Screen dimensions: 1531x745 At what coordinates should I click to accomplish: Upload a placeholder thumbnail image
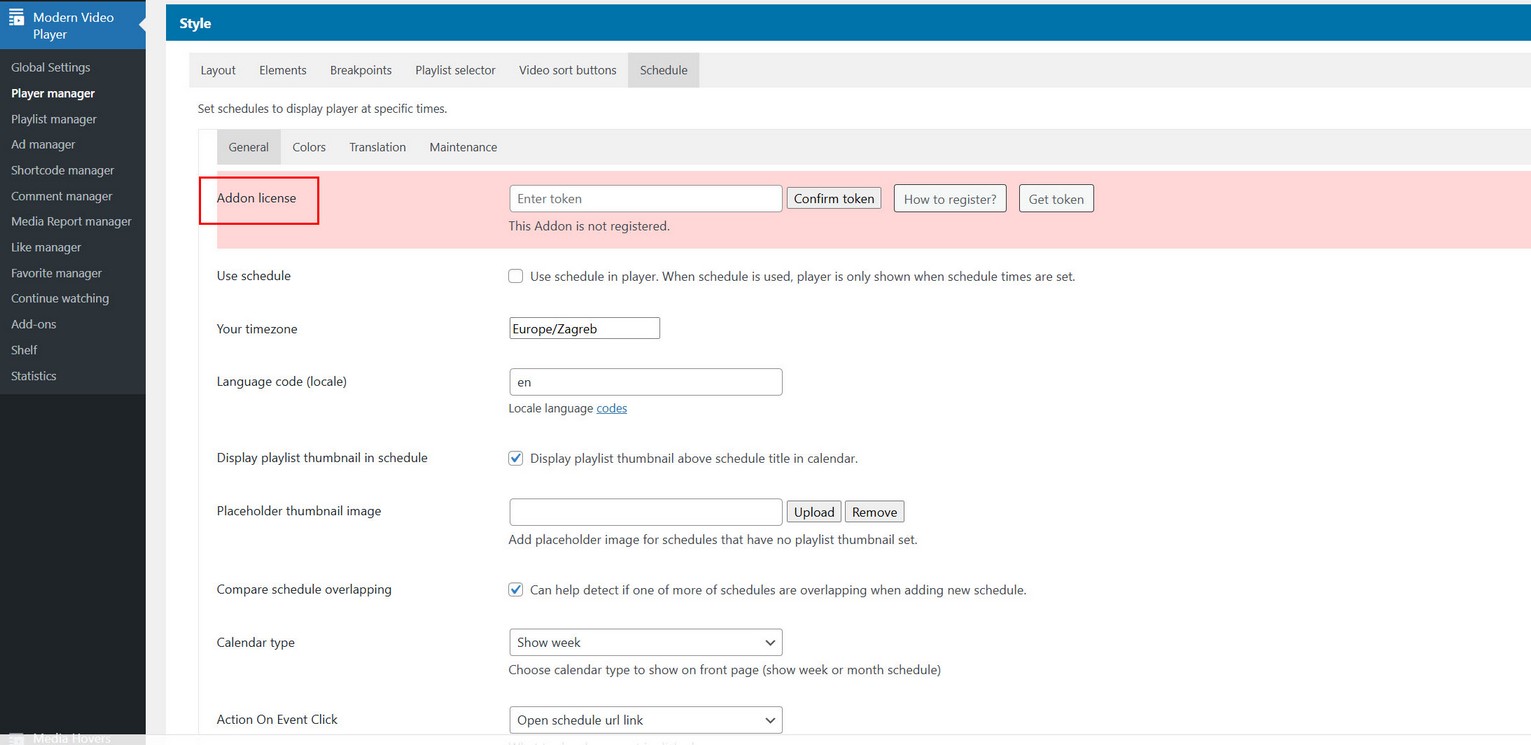(814, 512)
